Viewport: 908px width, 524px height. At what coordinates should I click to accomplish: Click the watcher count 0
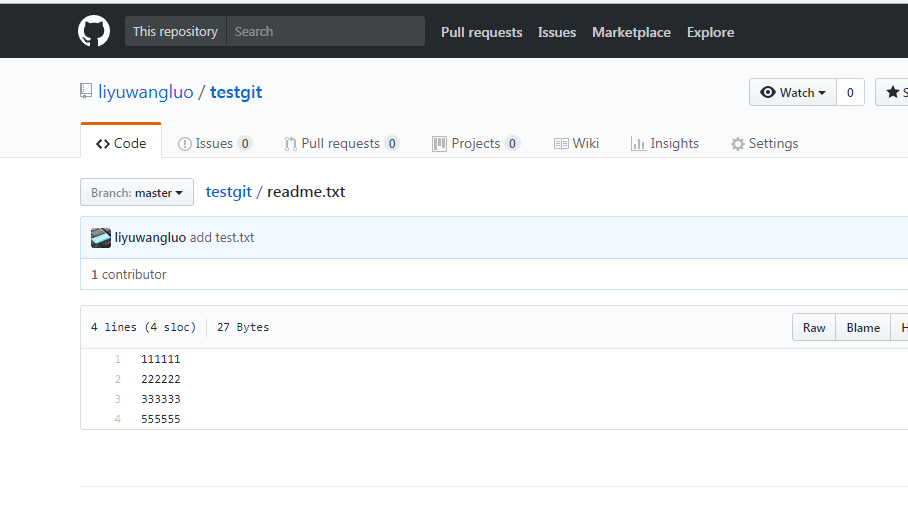pyautogui.click(x=850, y=92)
